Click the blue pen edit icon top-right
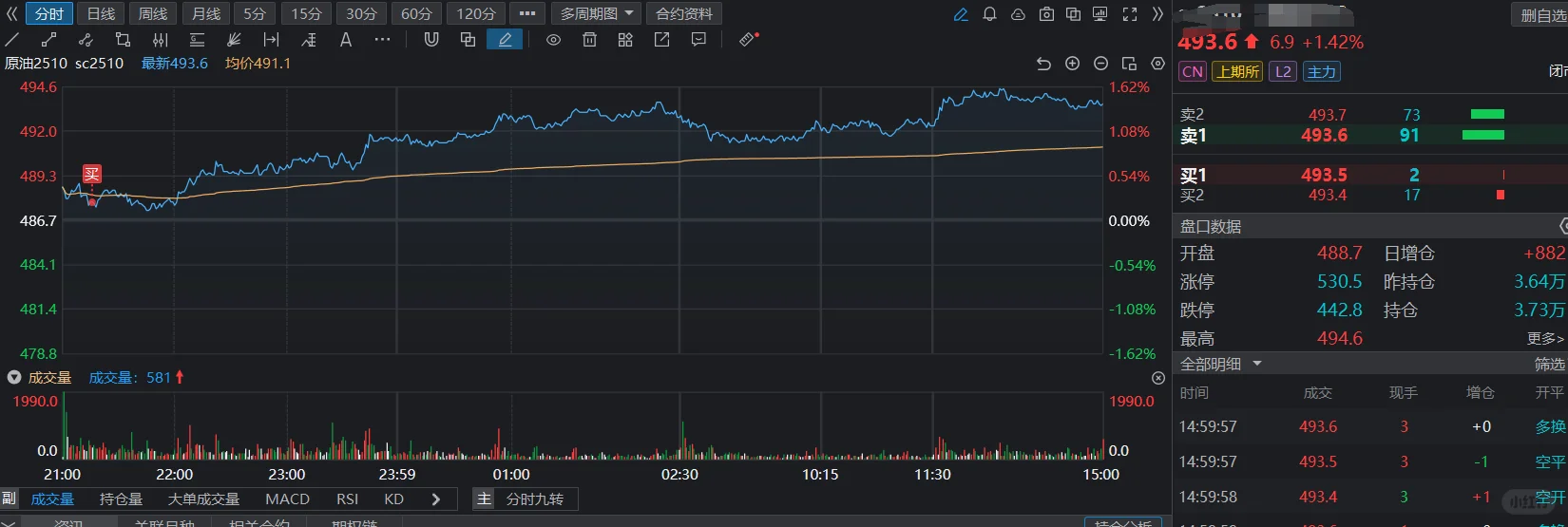Viewport: 1568px width, 527px height. [x=961, y=14]
